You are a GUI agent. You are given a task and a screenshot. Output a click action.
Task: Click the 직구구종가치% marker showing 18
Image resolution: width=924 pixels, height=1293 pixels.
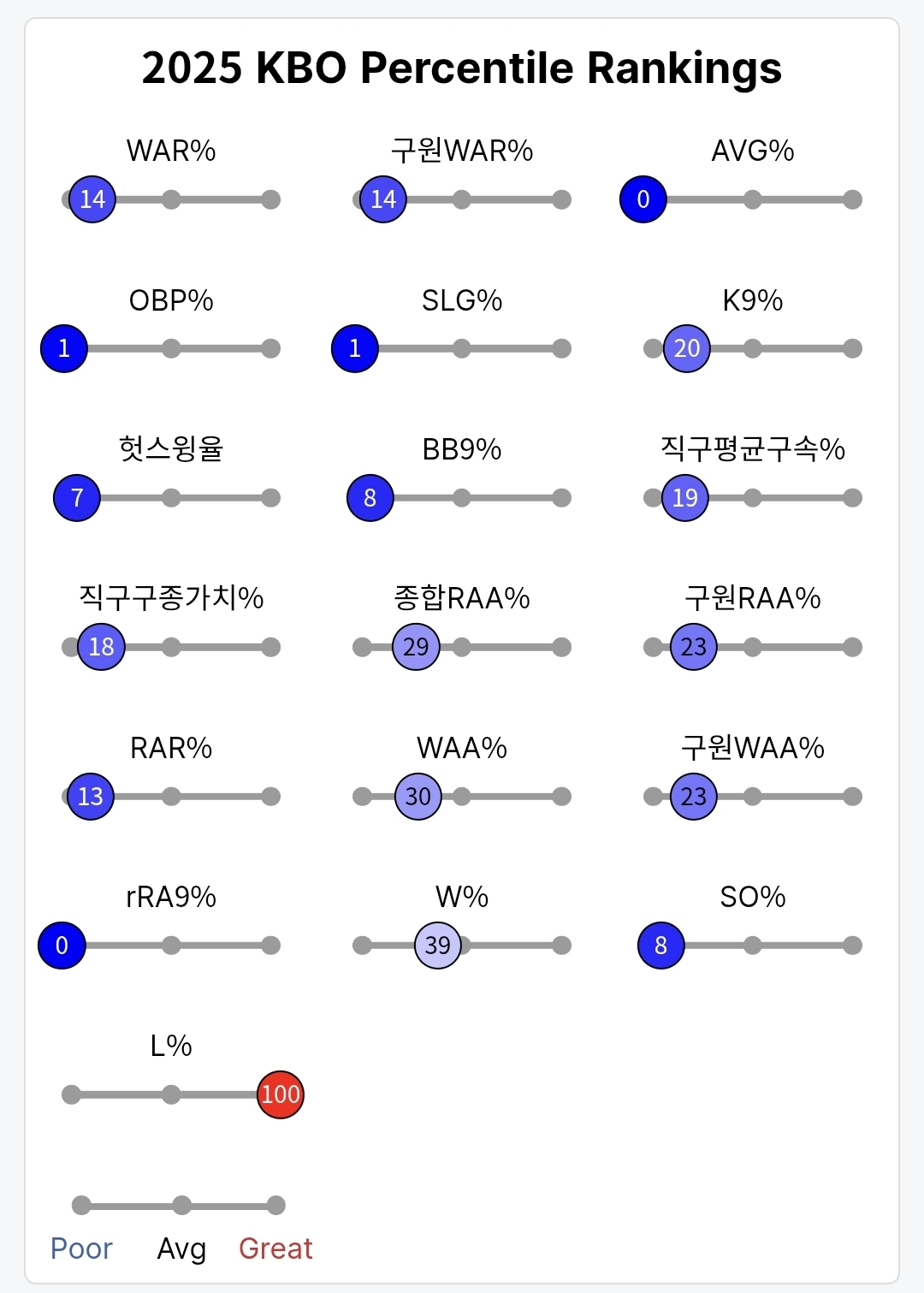point(101,647)
